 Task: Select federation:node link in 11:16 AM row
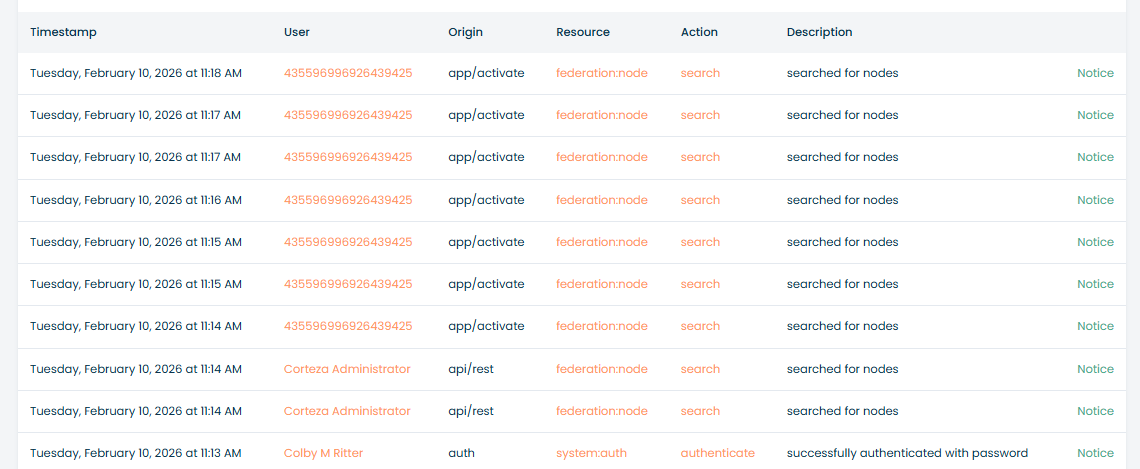[x=602, y=200]
